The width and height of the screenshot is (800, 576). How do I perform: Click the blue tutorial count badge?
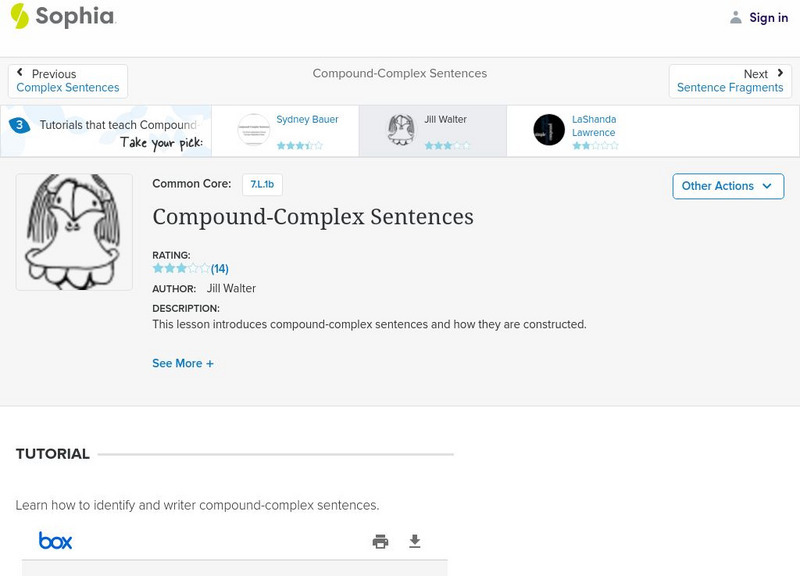pyautogui.click(x=19, y=125)
